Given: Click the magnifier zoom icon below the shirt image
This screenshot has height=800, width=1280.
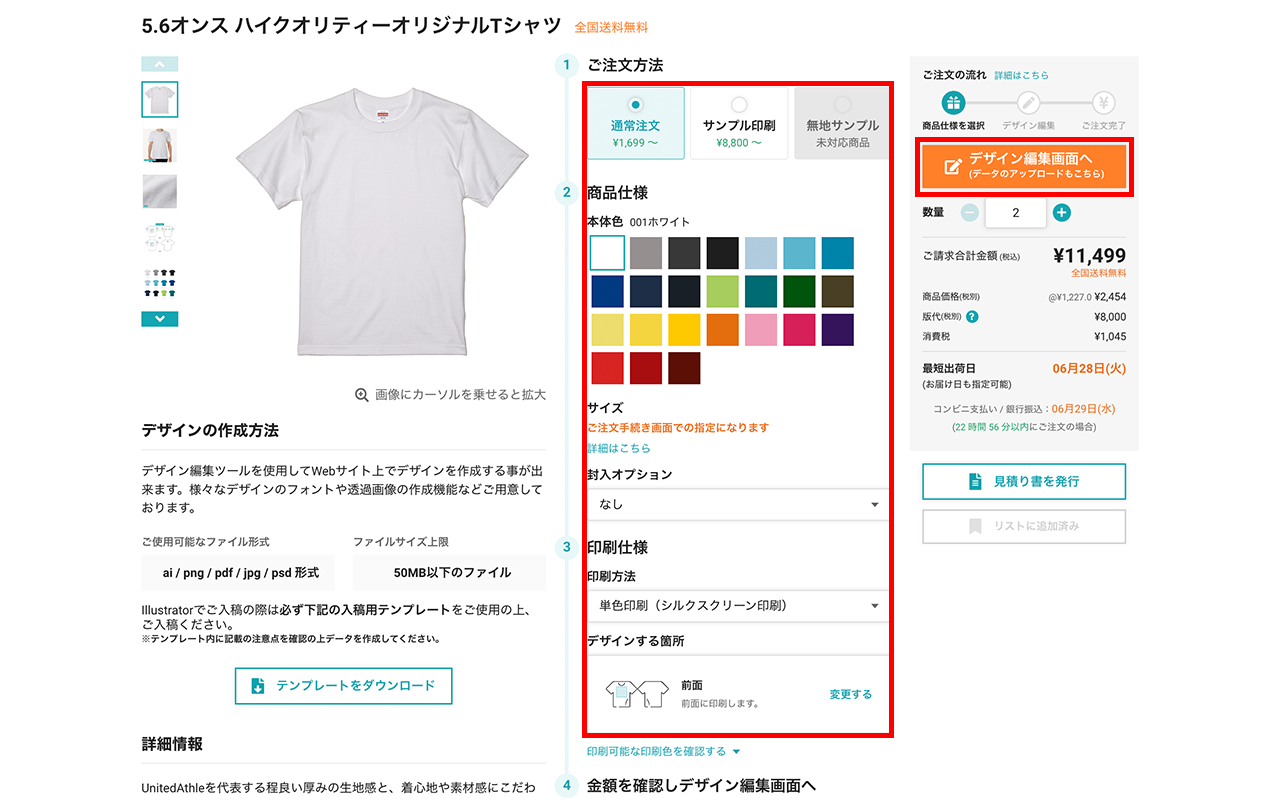Looking at the screenshot, I should point(363,394).
